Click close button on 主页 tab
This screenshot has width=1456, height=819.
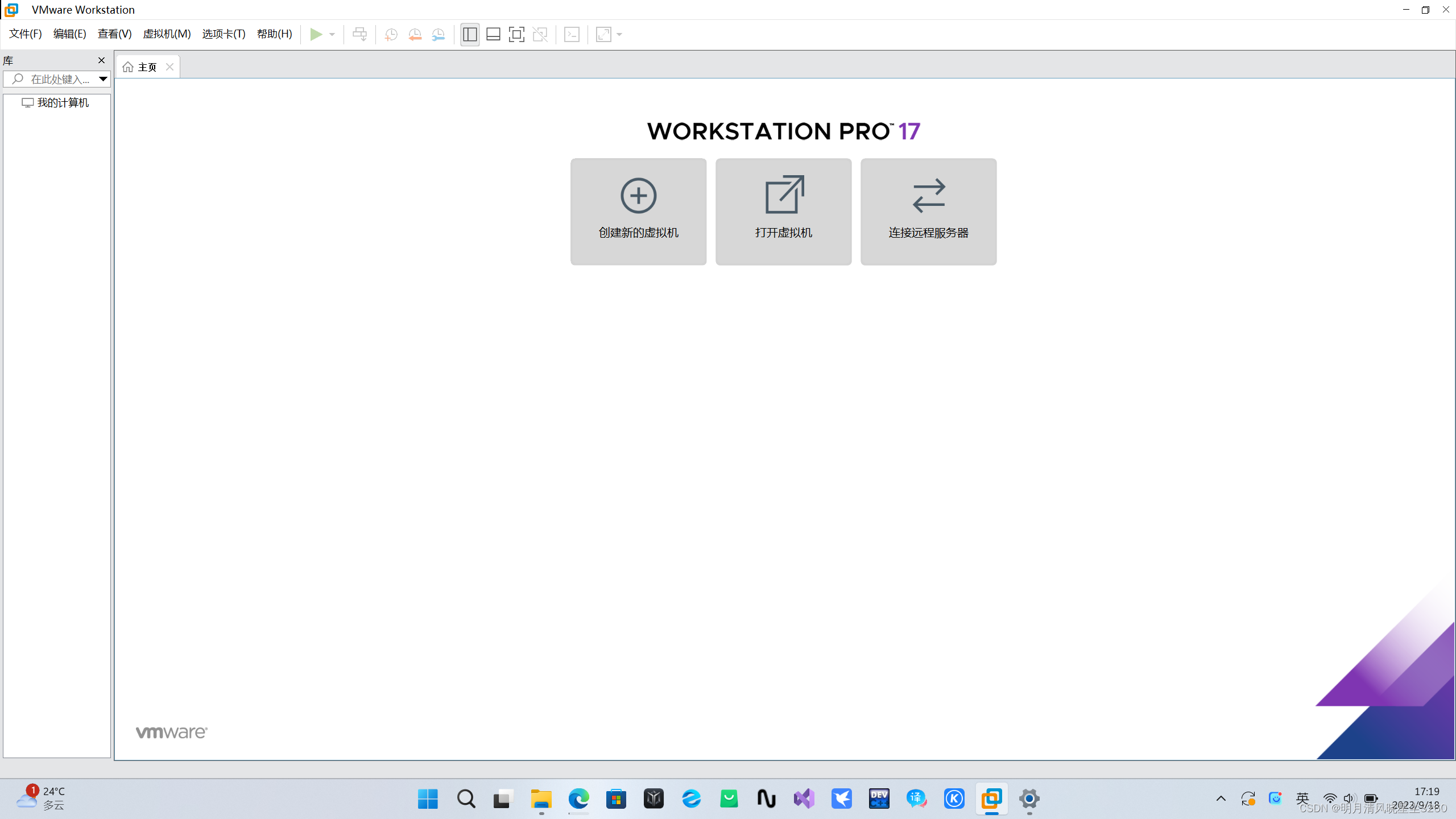tap(170, 67)
